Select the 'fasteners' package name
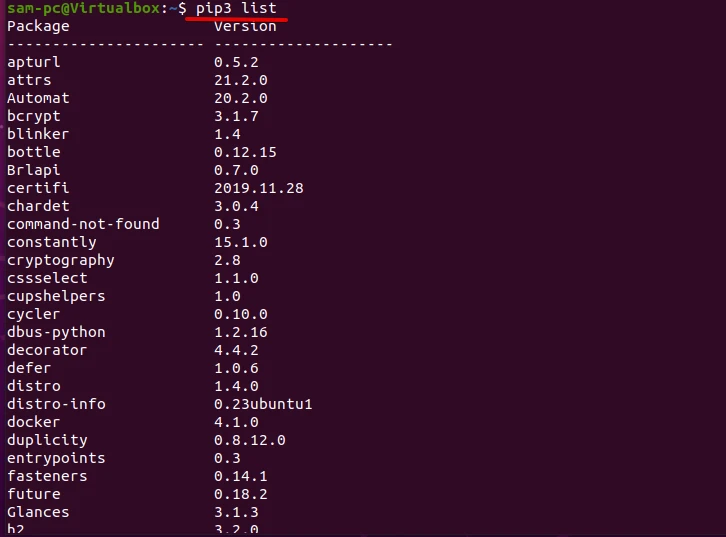This screenshot has height=537, width=726. pyautogui.click(x=47, y=476)
